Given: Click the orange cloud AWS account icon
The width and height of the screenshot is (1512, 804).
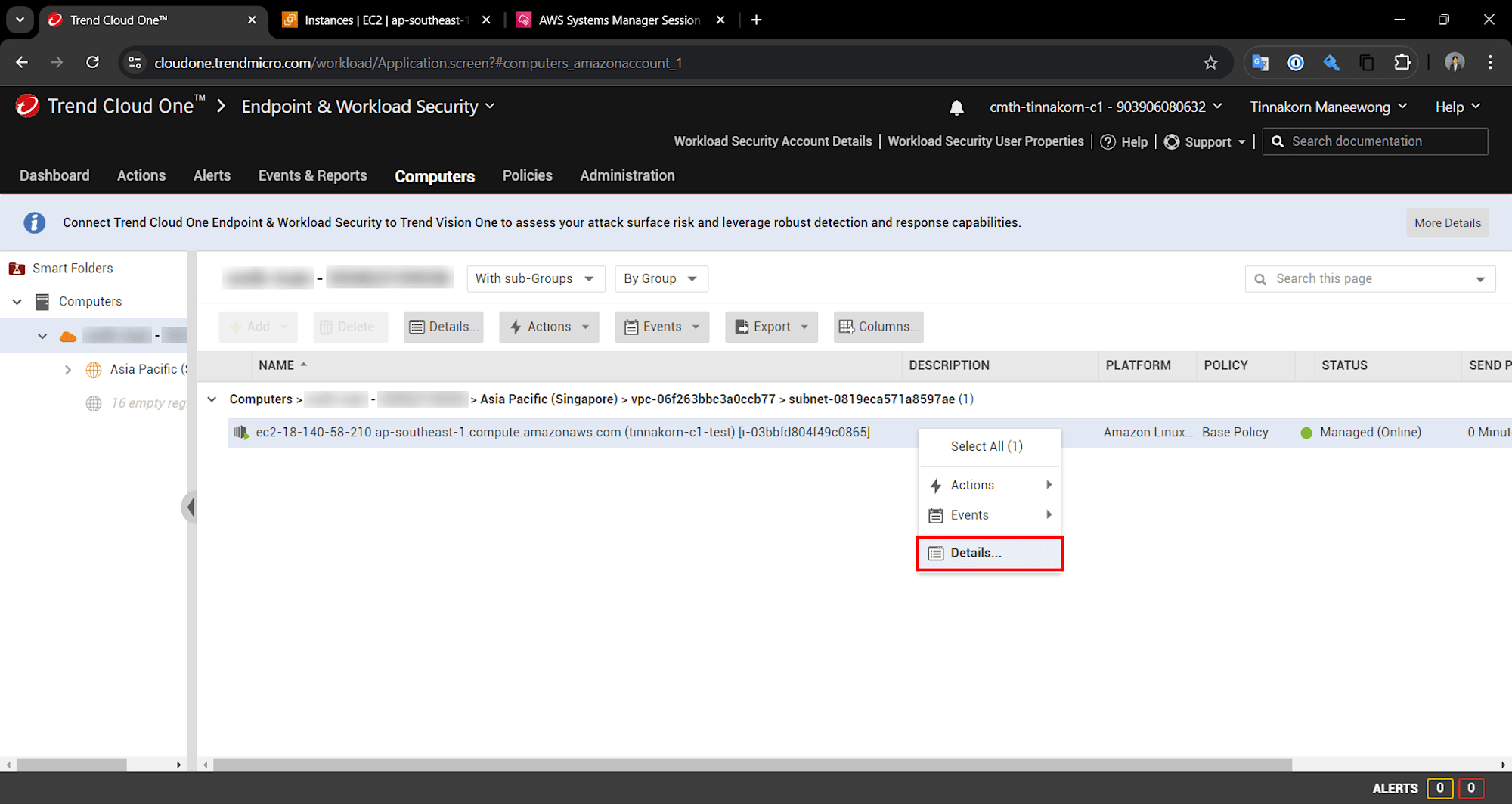Looking at the screenshot, I should point(68,336).
